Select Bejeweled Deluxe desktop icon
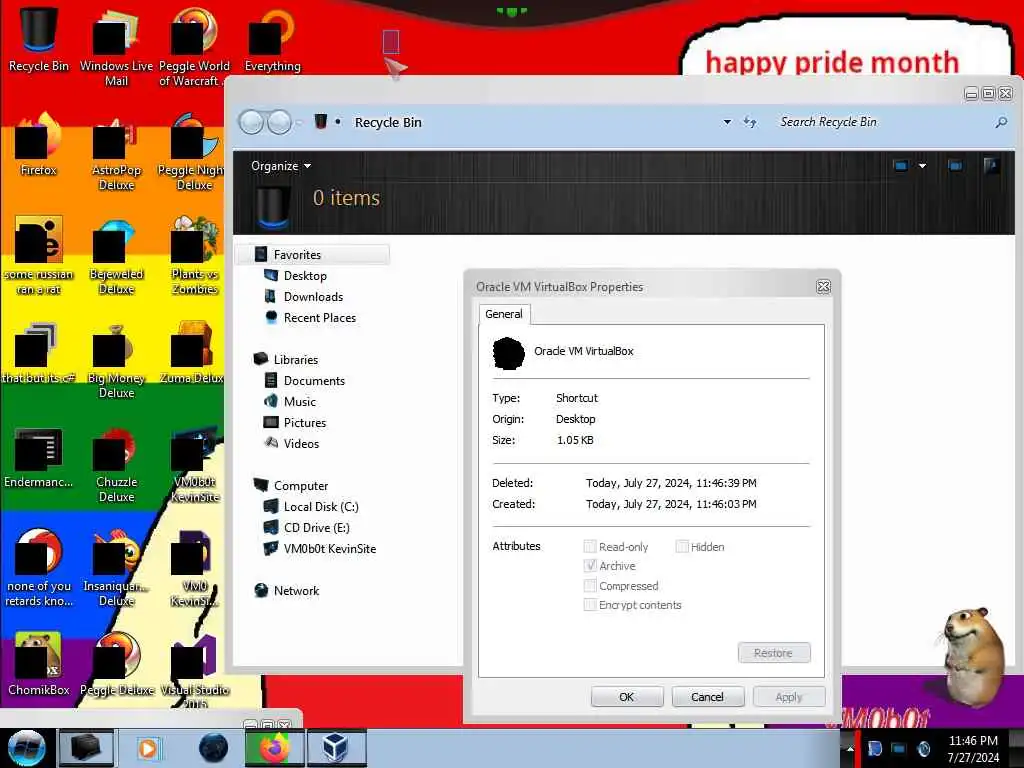Viewport: 1024px width, 768px height. click(116, 255)
